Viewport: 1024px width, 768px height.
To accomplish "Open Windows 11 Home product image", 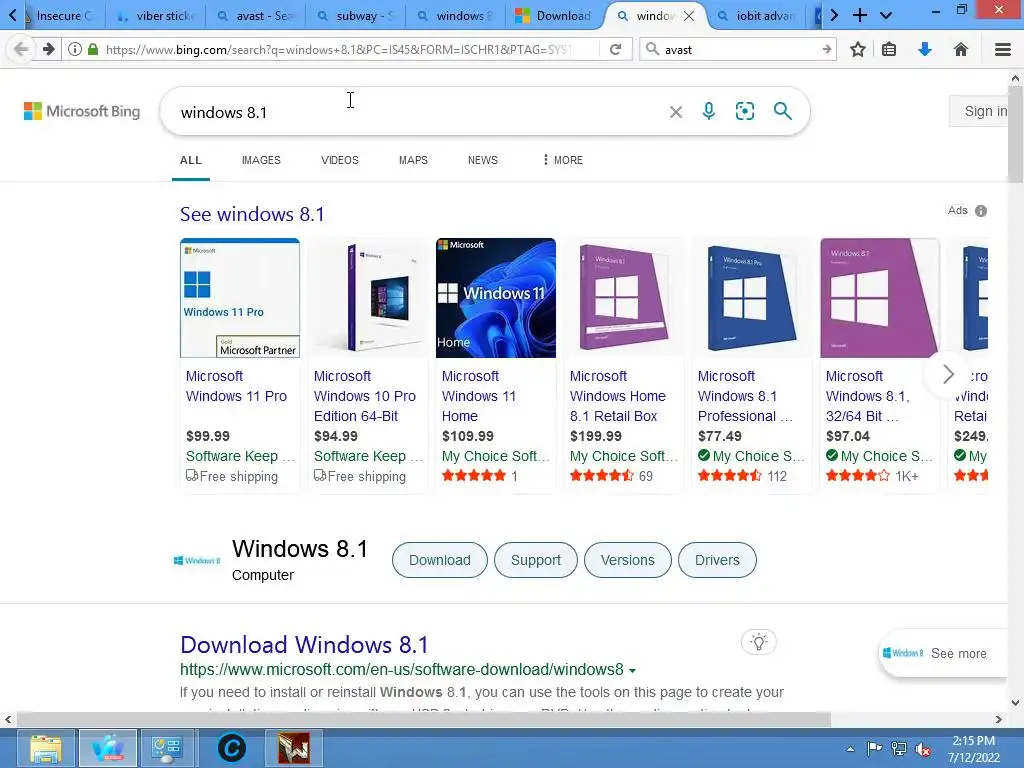I will click(x=496, y=298).
